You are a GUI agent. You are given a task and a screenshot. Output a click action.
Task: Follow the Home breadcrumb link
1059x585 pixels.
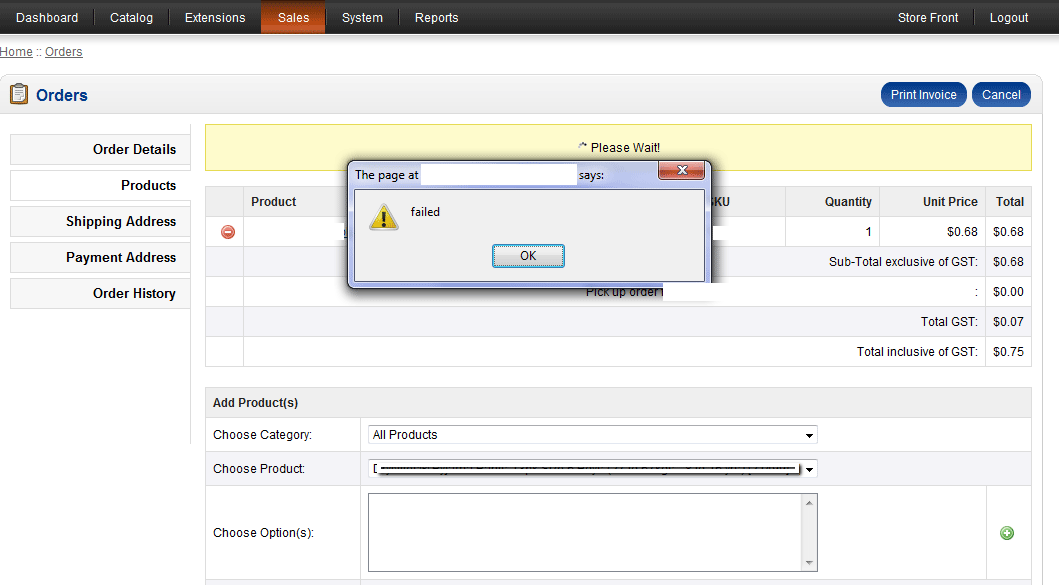click(x=16, y=51)
